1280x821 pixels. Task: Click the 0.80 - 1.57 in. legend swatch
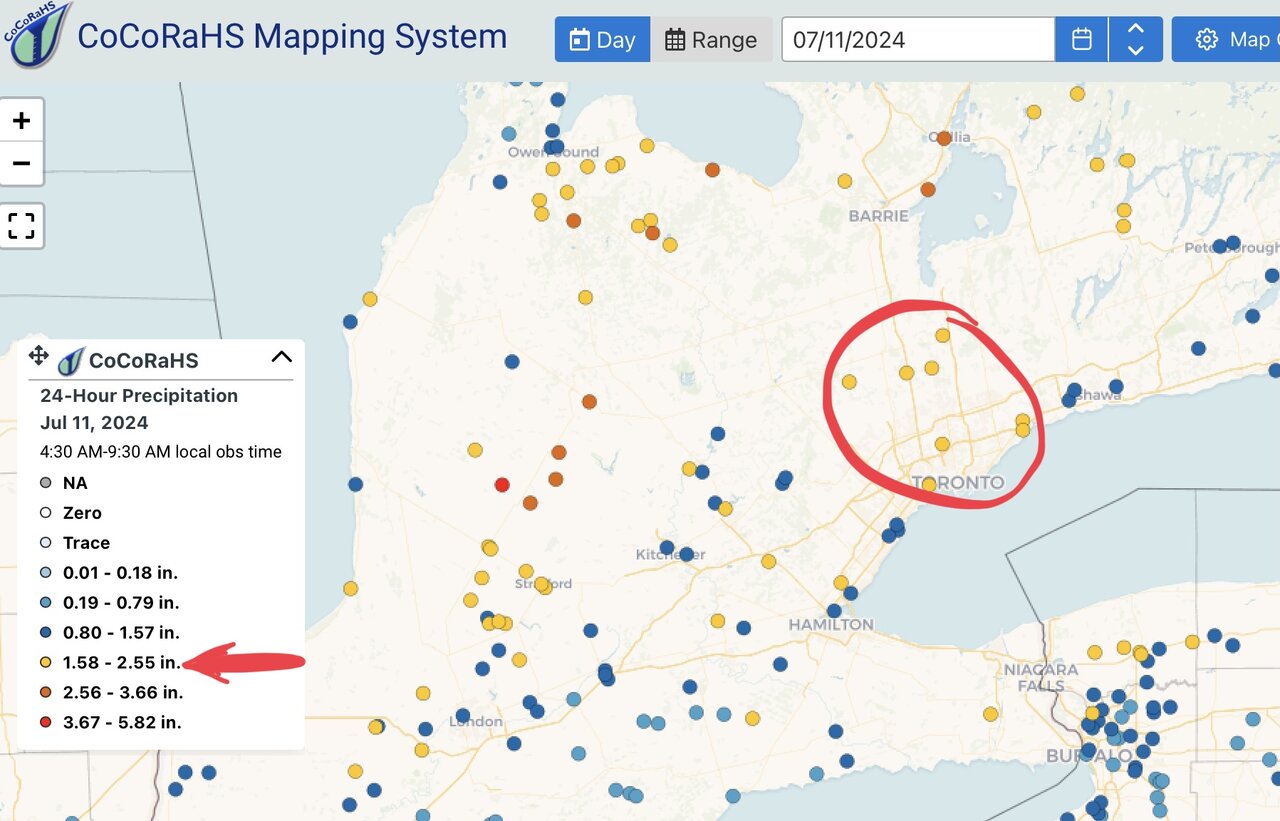coord(45,632)
